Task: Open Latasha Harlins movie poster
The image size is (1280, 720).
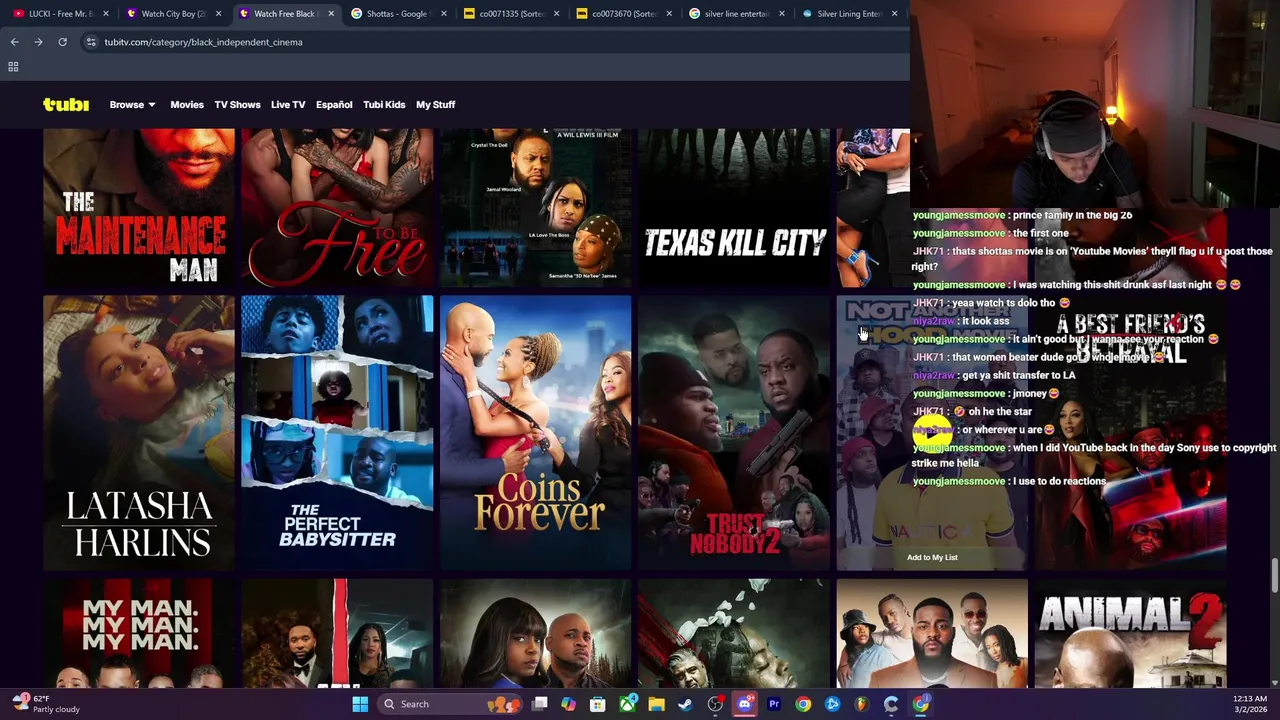Action: (x=139, y=432)
